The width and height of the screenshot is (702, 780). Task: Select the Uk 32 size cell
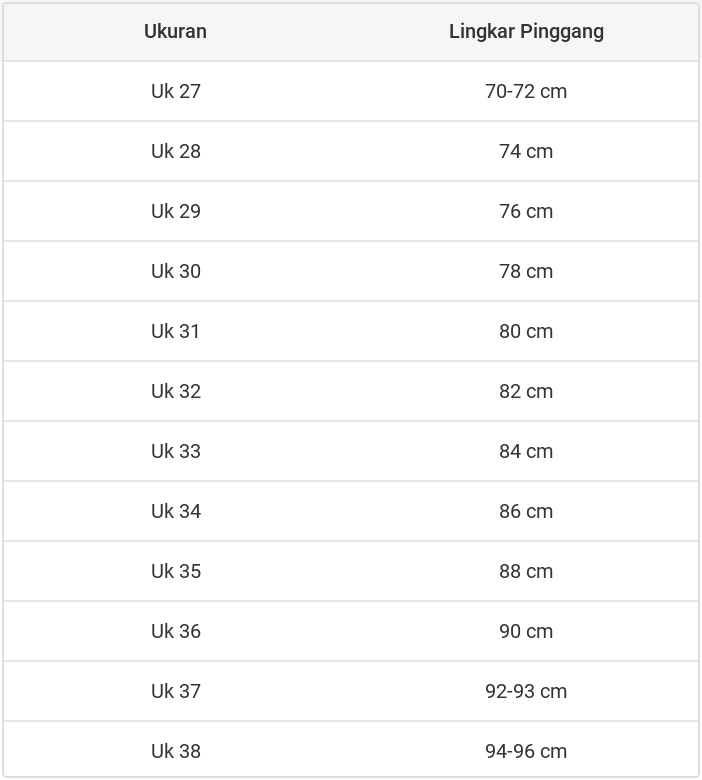pyautogui.click(x=176, y=391)
